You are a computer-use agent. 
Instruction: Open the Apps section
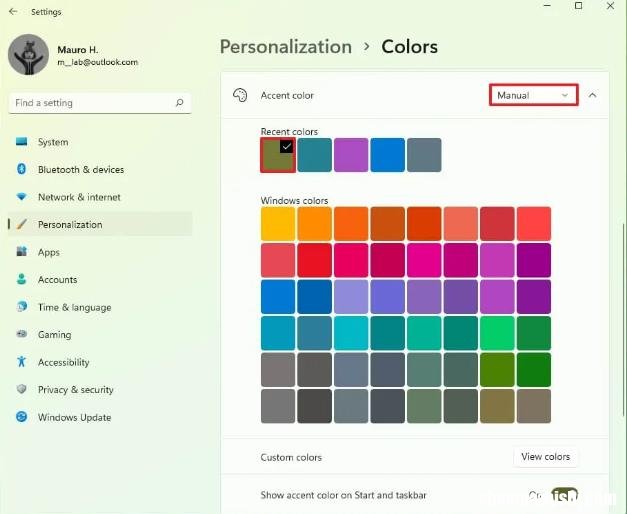click(x=100, y=252)
